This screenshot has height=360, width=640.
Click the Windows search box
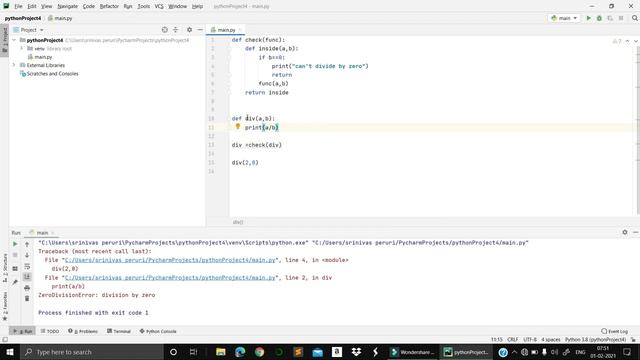click(91, 352)
